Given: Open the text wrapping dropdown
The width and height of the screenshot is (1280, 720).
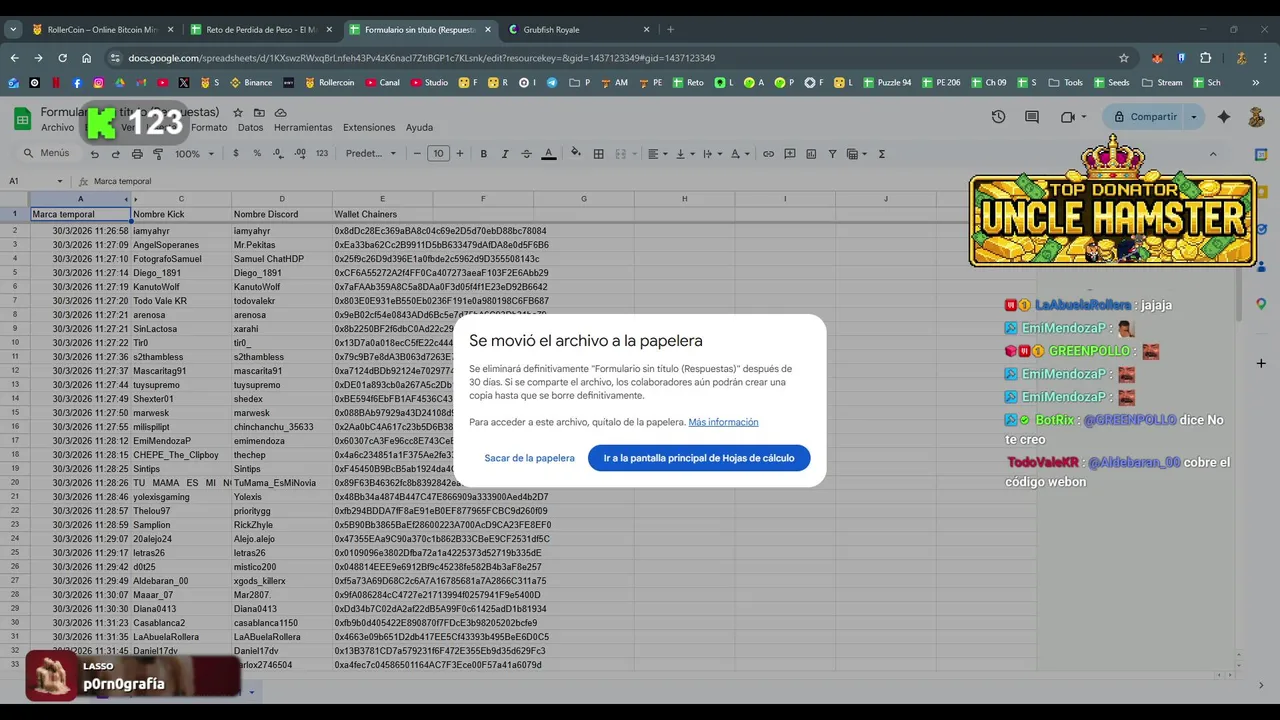Looking at the screenshot, I should [x=712, y=154].
